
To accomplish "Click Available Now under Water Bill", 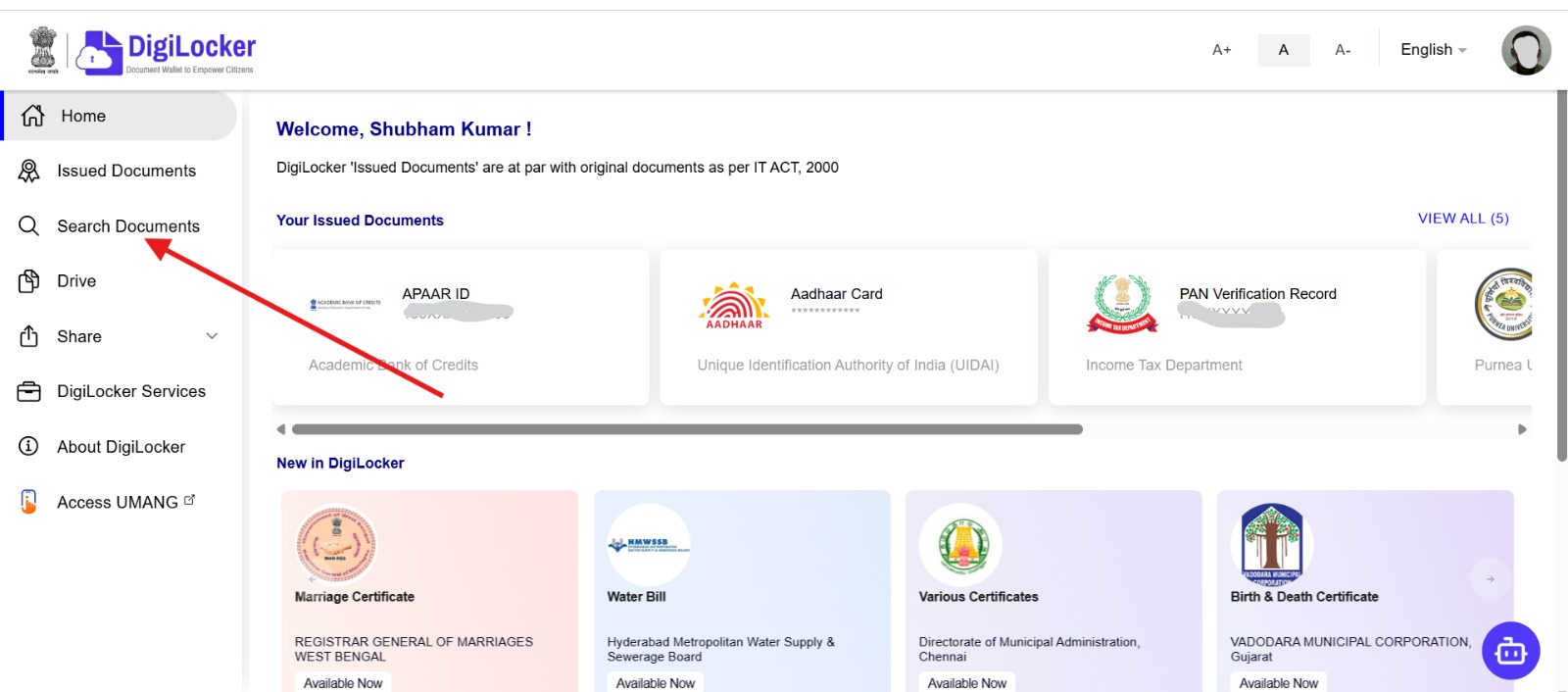I will [x=656, y=683].
